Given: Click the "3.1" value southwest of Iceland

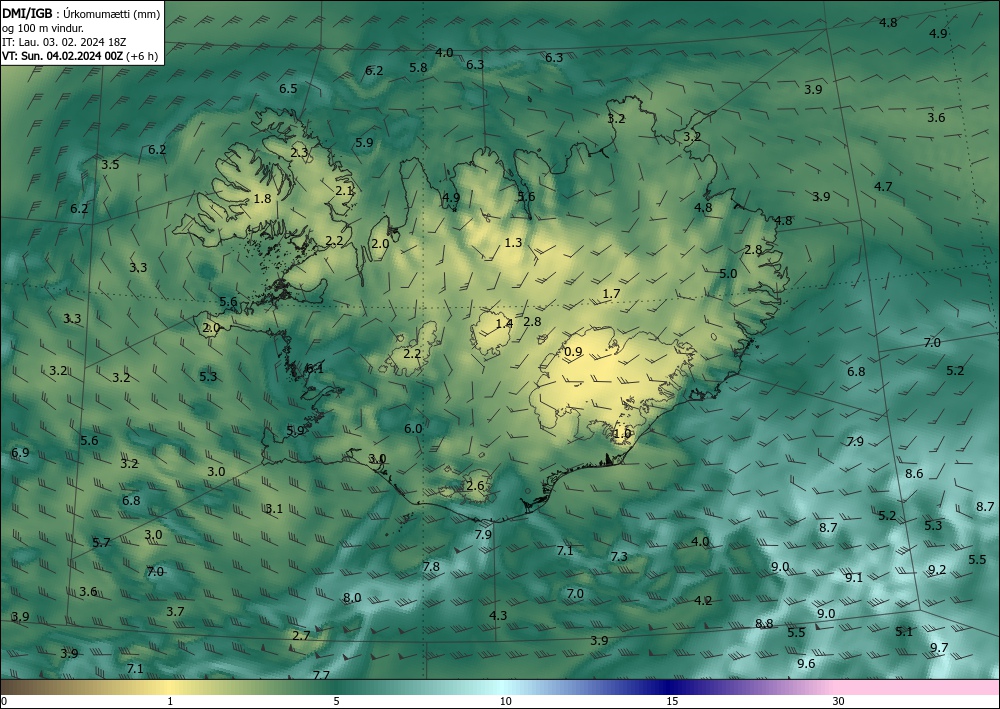Looking at the screenshot, I should pyautogui.click(x=274, y=508).
